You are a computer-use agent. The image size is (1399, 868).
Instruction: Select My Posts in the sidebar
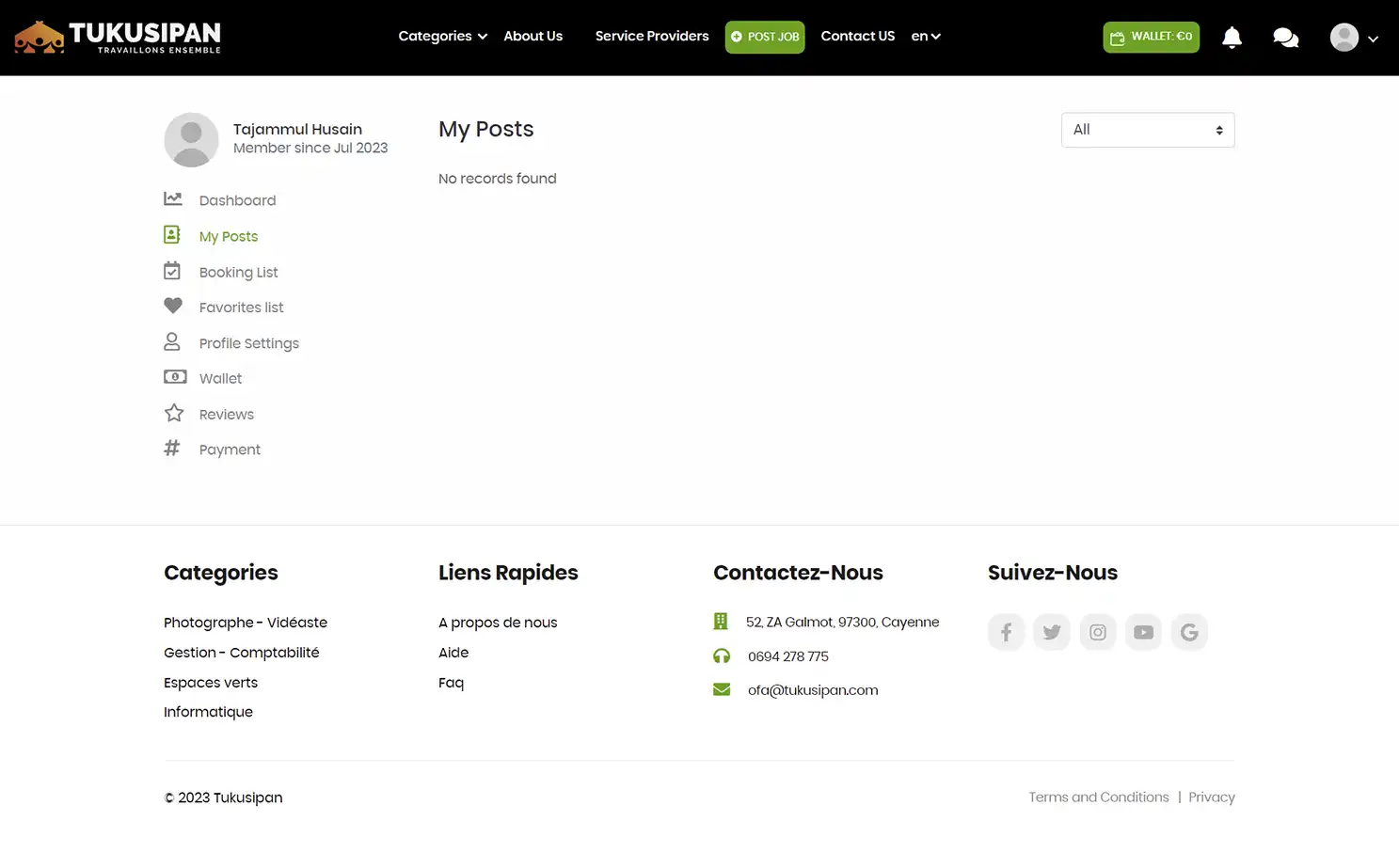tap(228, 236)
